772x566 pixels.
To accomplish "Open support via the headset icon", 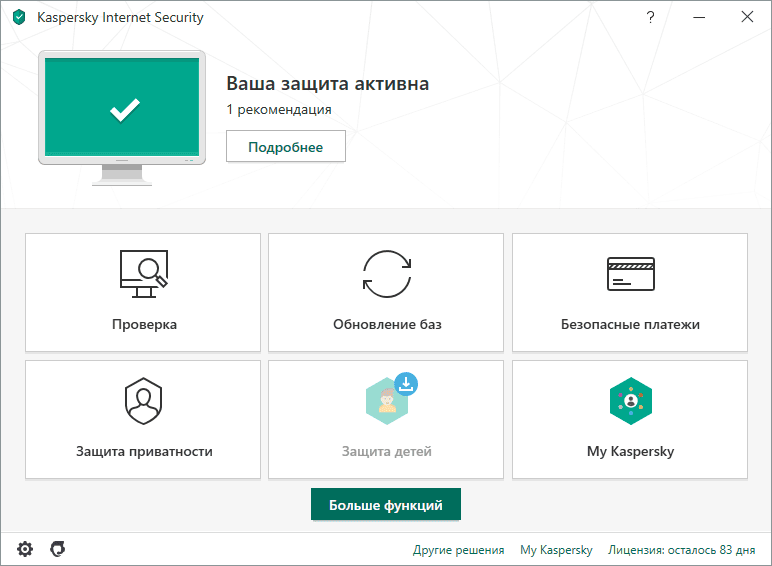I will [58, 549].
